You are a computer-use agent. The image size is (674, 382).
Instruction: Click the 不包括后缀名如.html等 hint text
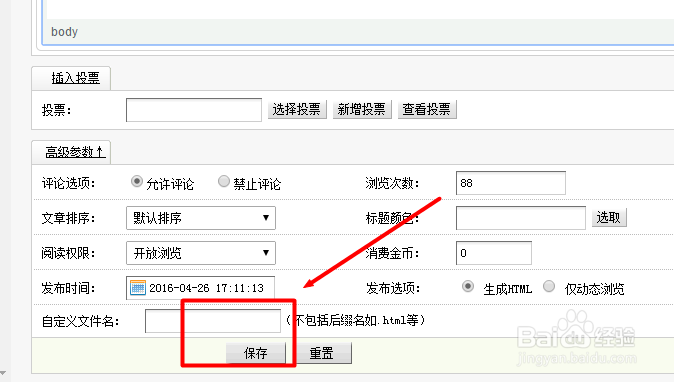[x=356, y=320]
